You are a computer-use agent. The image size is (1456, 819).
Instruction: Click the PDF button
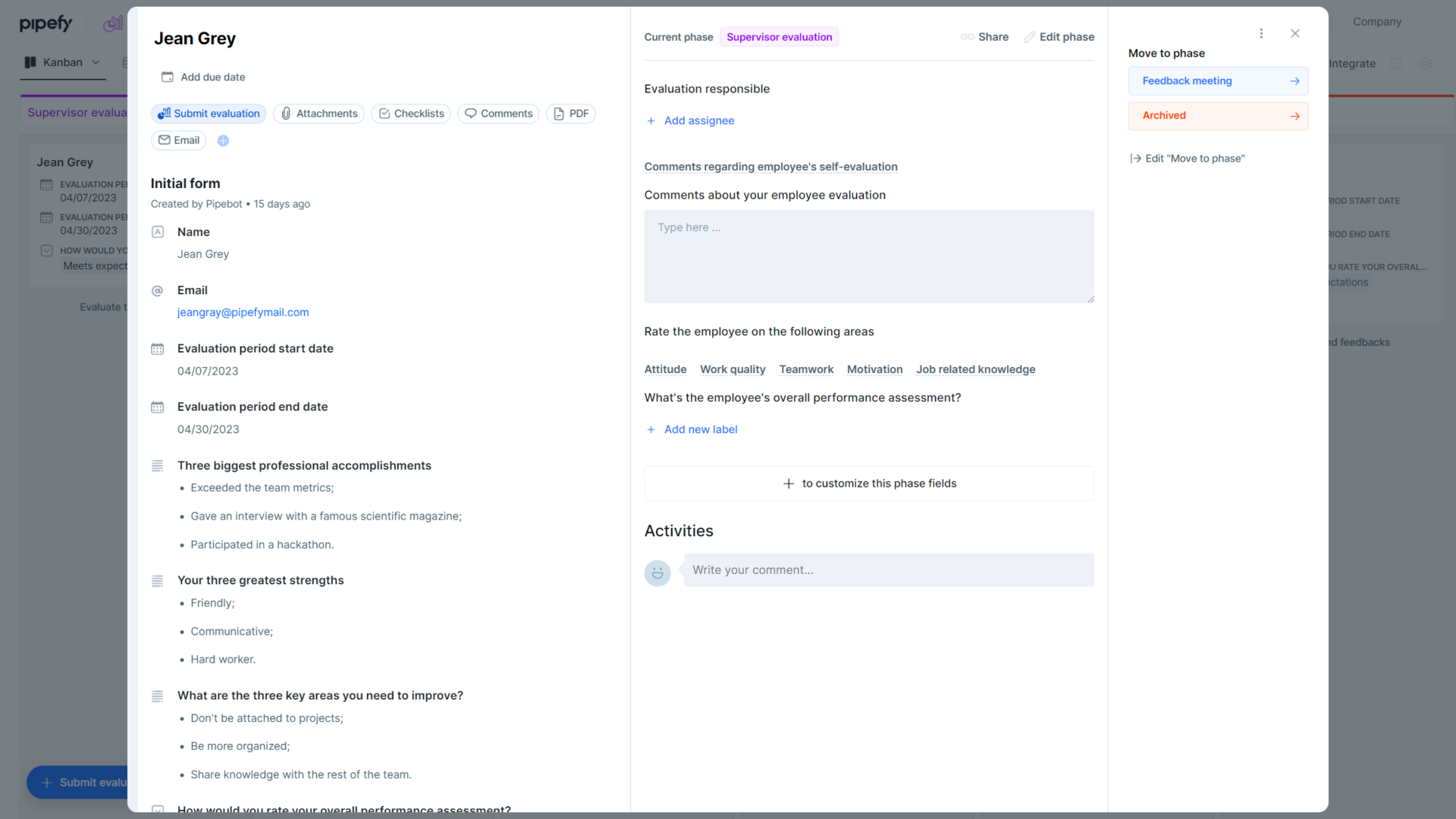571,114
